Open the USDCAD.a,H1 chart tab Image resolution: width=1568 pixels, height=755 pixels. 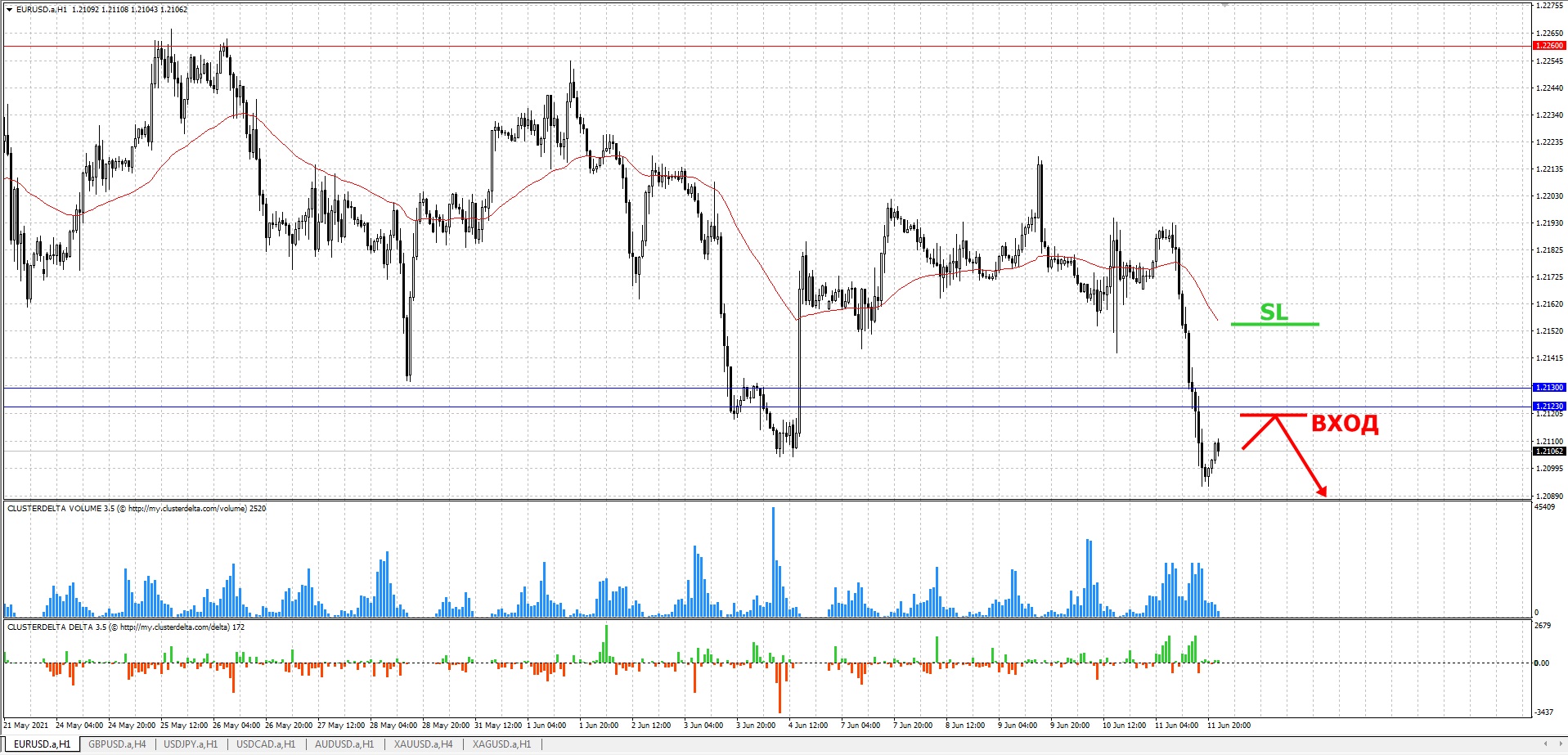tap(266, 744)
